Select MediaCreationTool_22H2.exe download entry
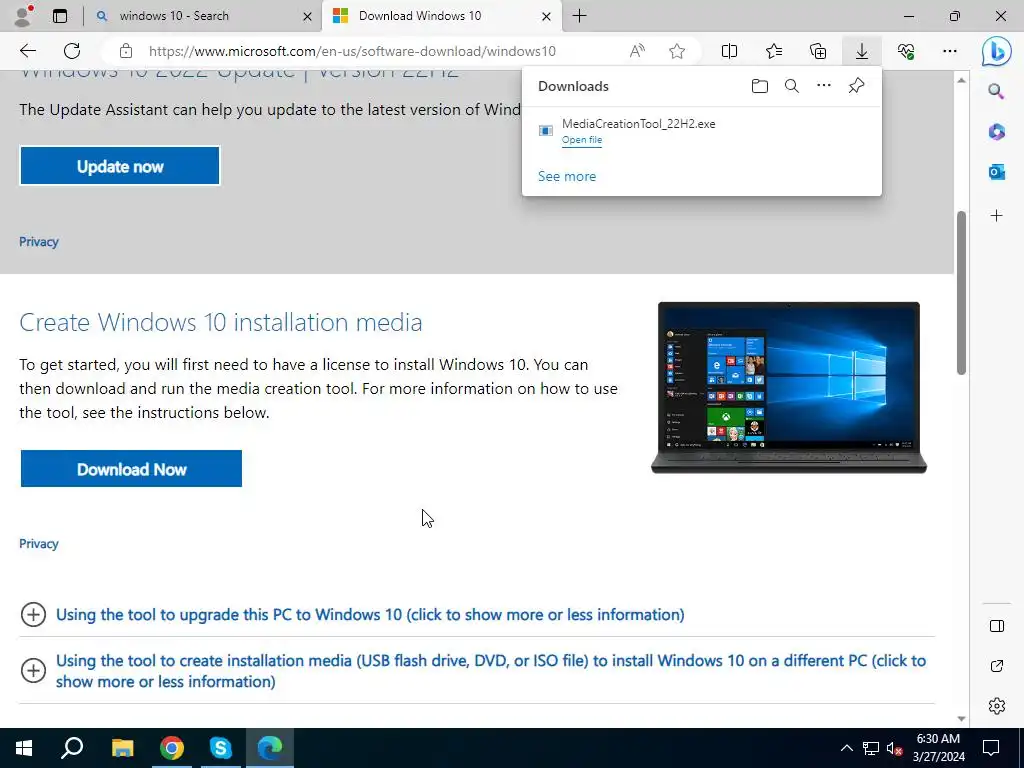Image resolution: width=1024 pixels, height=768 pixels. tap(701, 131)
